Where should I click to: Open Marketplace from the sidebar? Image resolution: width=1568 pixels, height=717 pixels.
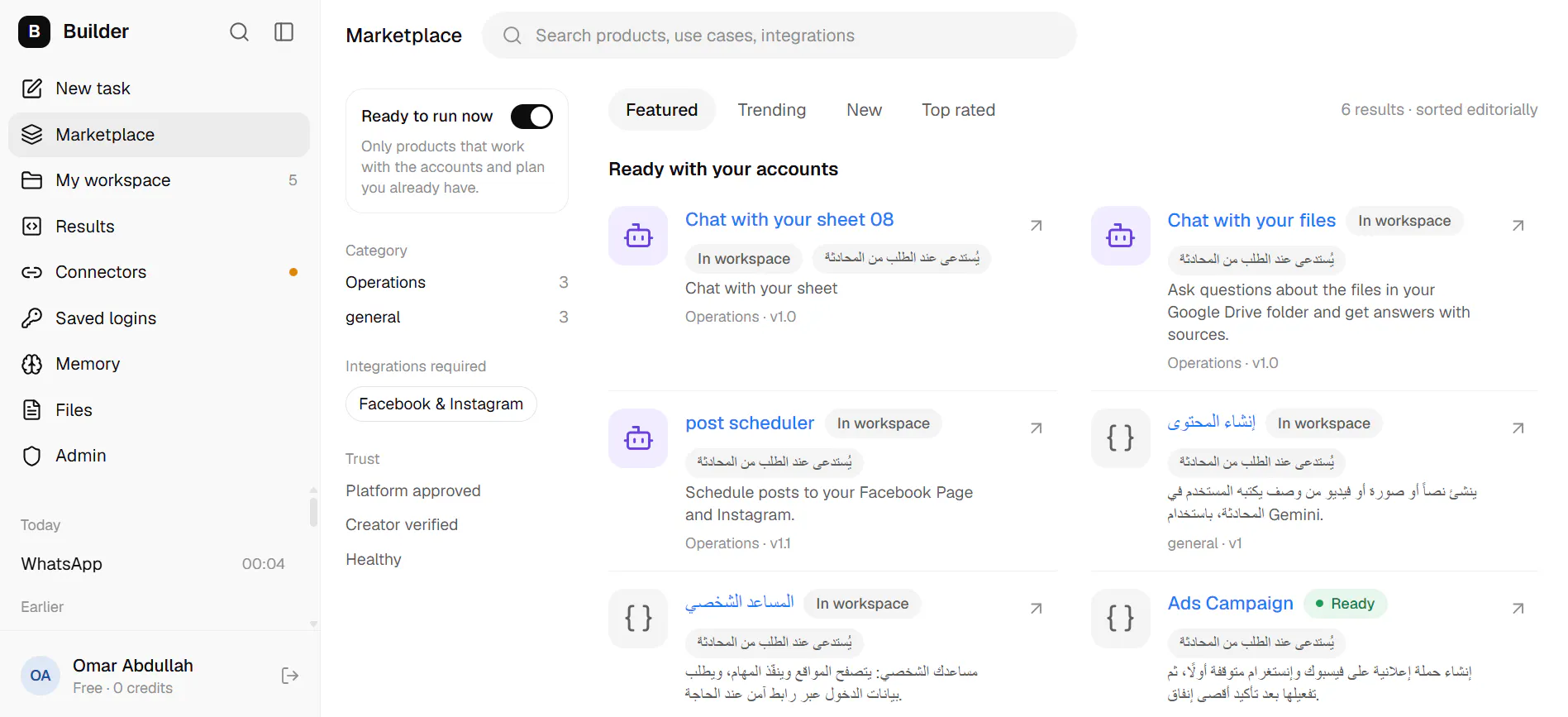pos(159,135)
